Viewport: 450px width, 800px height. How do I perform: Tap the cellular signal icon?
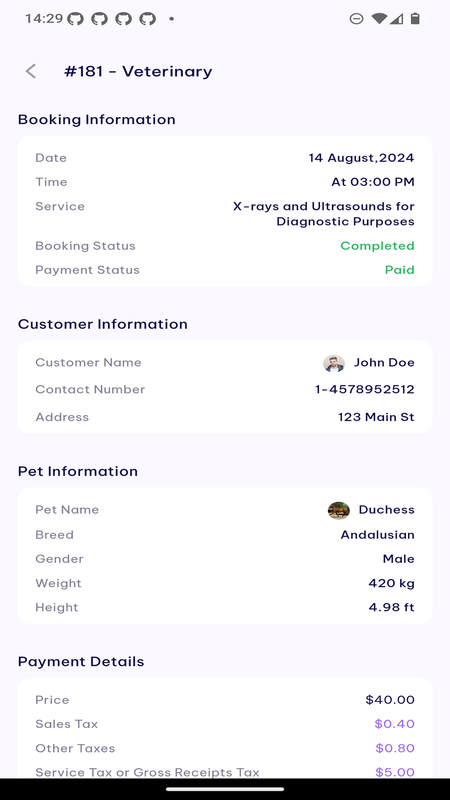click(x=396, y=19)
